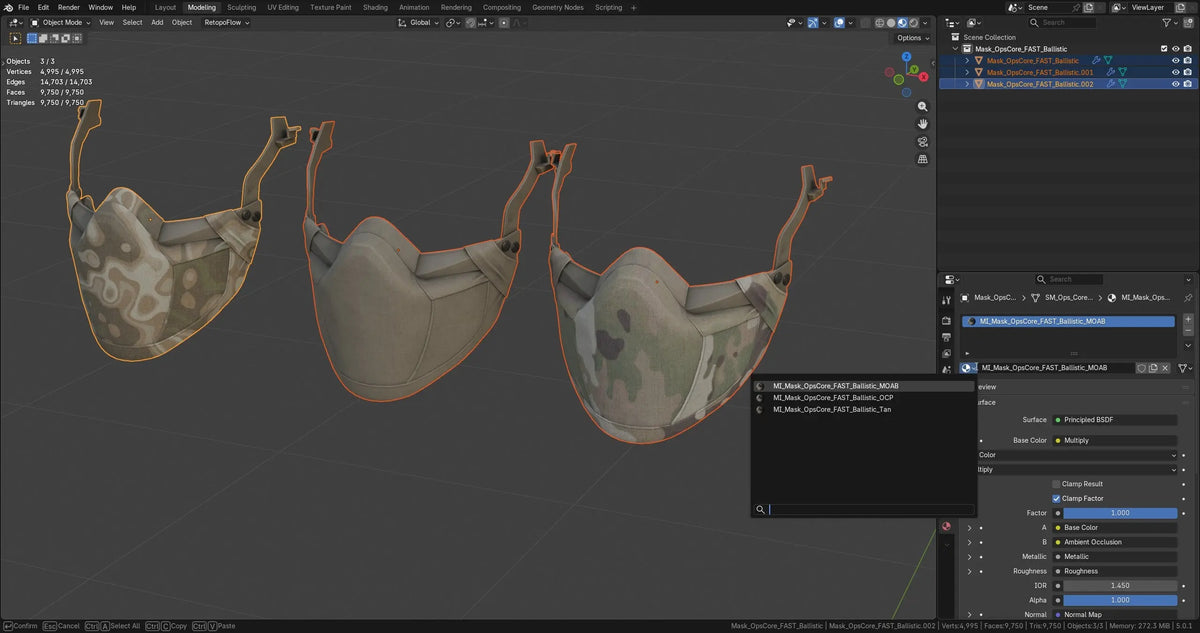
Task: Duplicate material with the new material icon
Action: tap(1153, 368)
